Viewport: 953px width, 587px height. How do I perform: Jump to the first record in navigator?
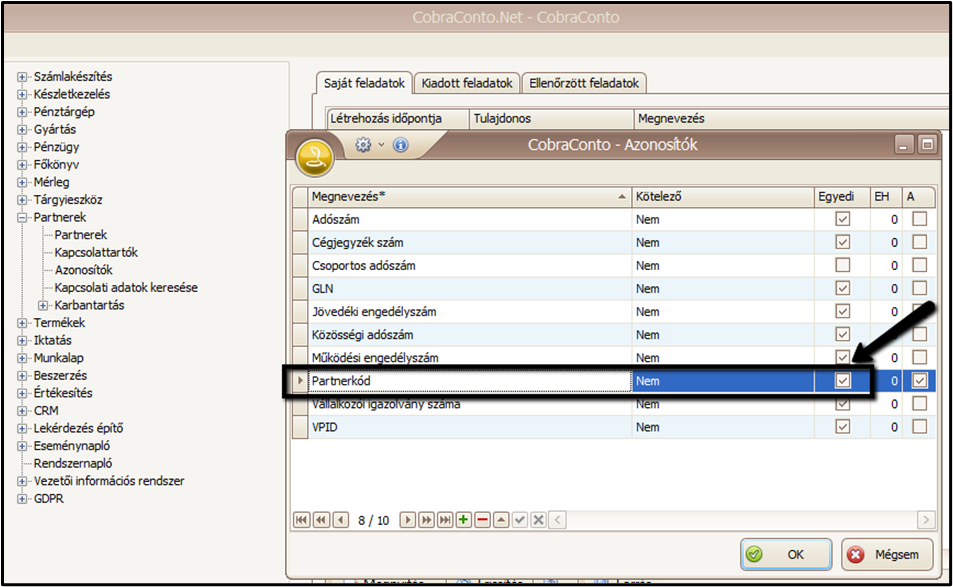coord(301,520)
